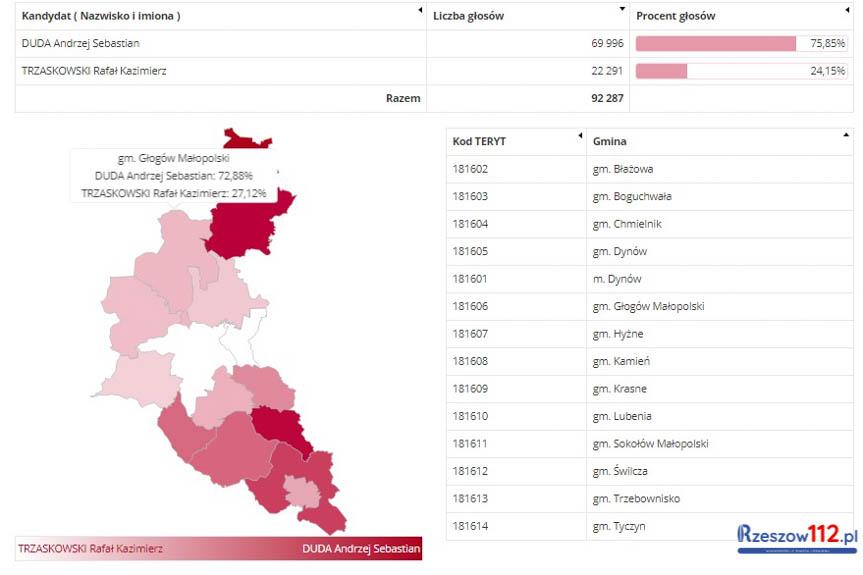Click the sort arrow in Kandydat column header
This screenshot has height=575, width=863.
click(420, 9)
